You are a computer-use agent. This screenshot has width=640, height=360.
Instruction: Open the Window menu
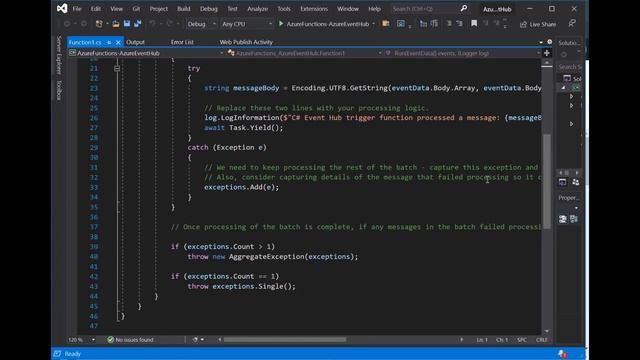click(348, 9)
